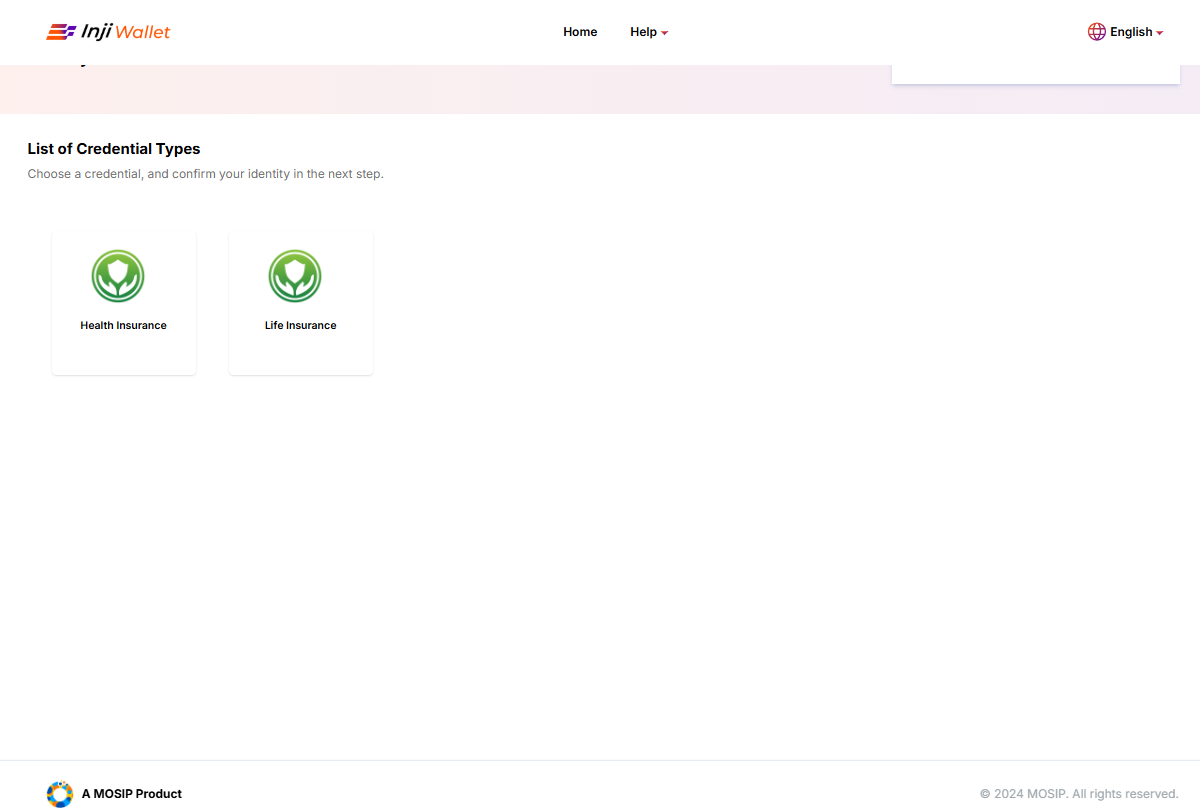Click empty area of Life Insurance card

pyautogui.click(x=300, y=355)
